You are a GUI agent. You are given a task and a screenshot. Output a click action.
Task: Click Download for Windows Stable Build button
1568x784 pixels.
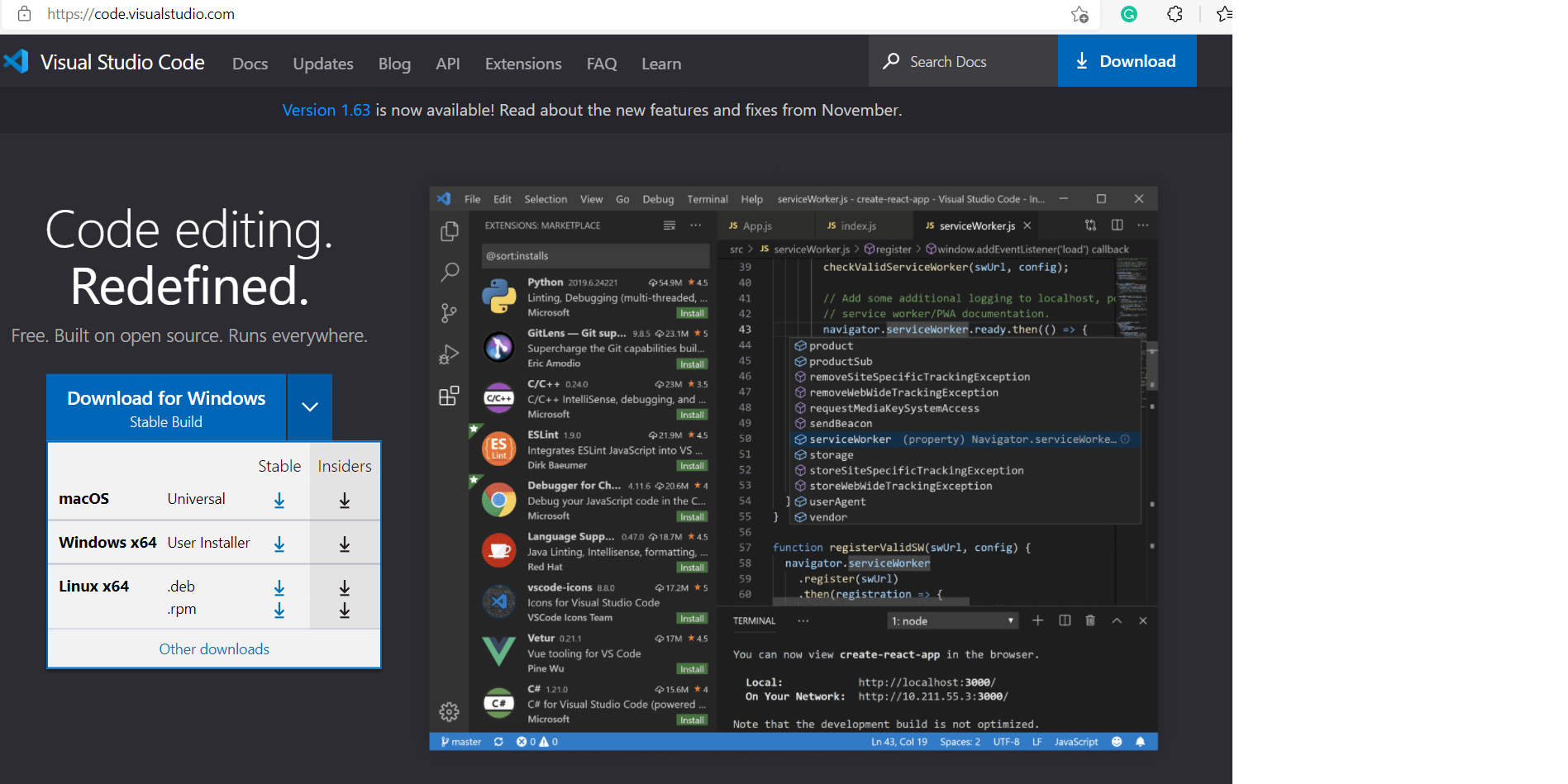[x=166, y=407]
